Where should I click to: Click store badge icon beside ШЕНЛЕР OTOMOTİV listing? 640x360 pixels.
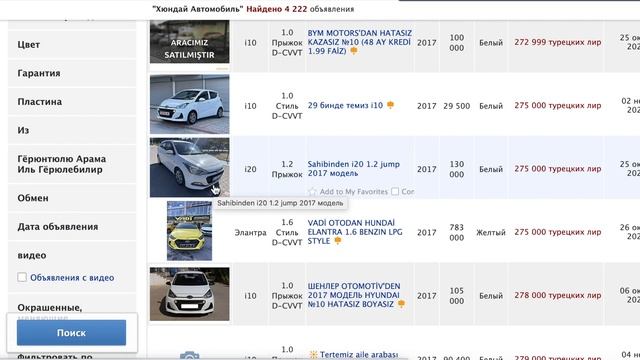pyautogui.click(x=401, y=304)
